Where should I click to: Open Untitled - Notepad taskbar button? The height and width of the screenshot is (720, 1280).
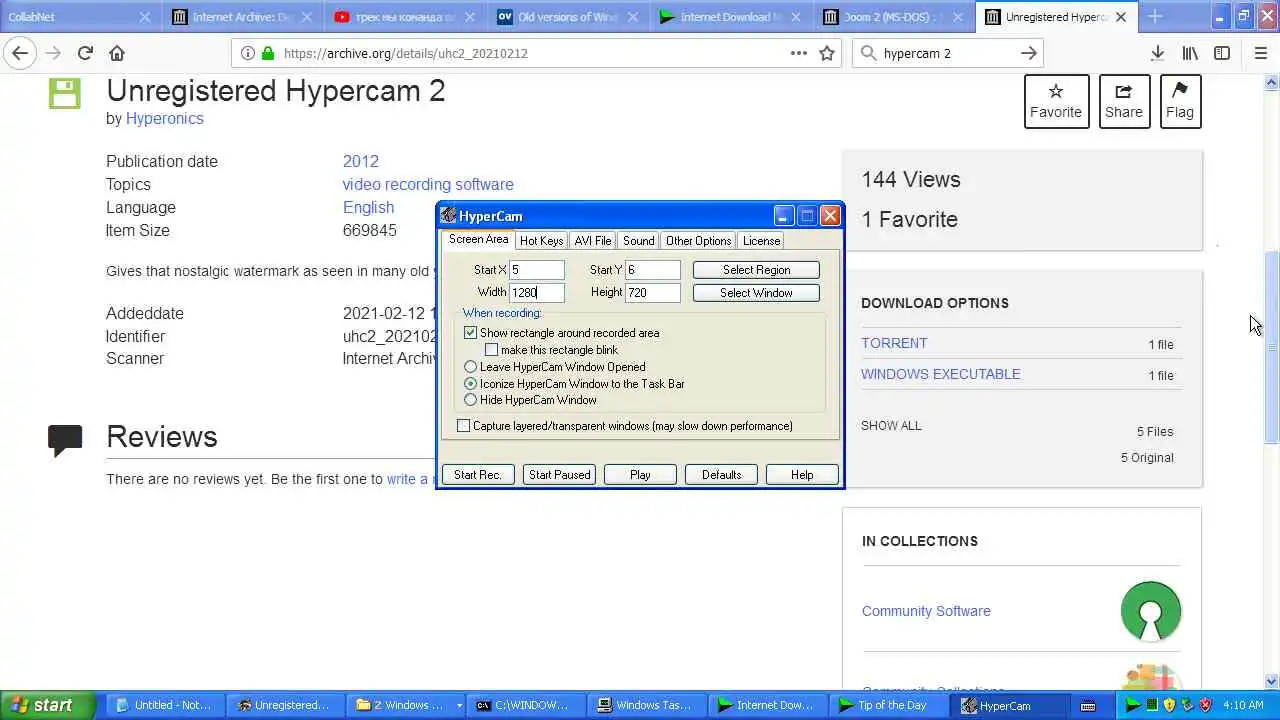[x=165, y=705]
